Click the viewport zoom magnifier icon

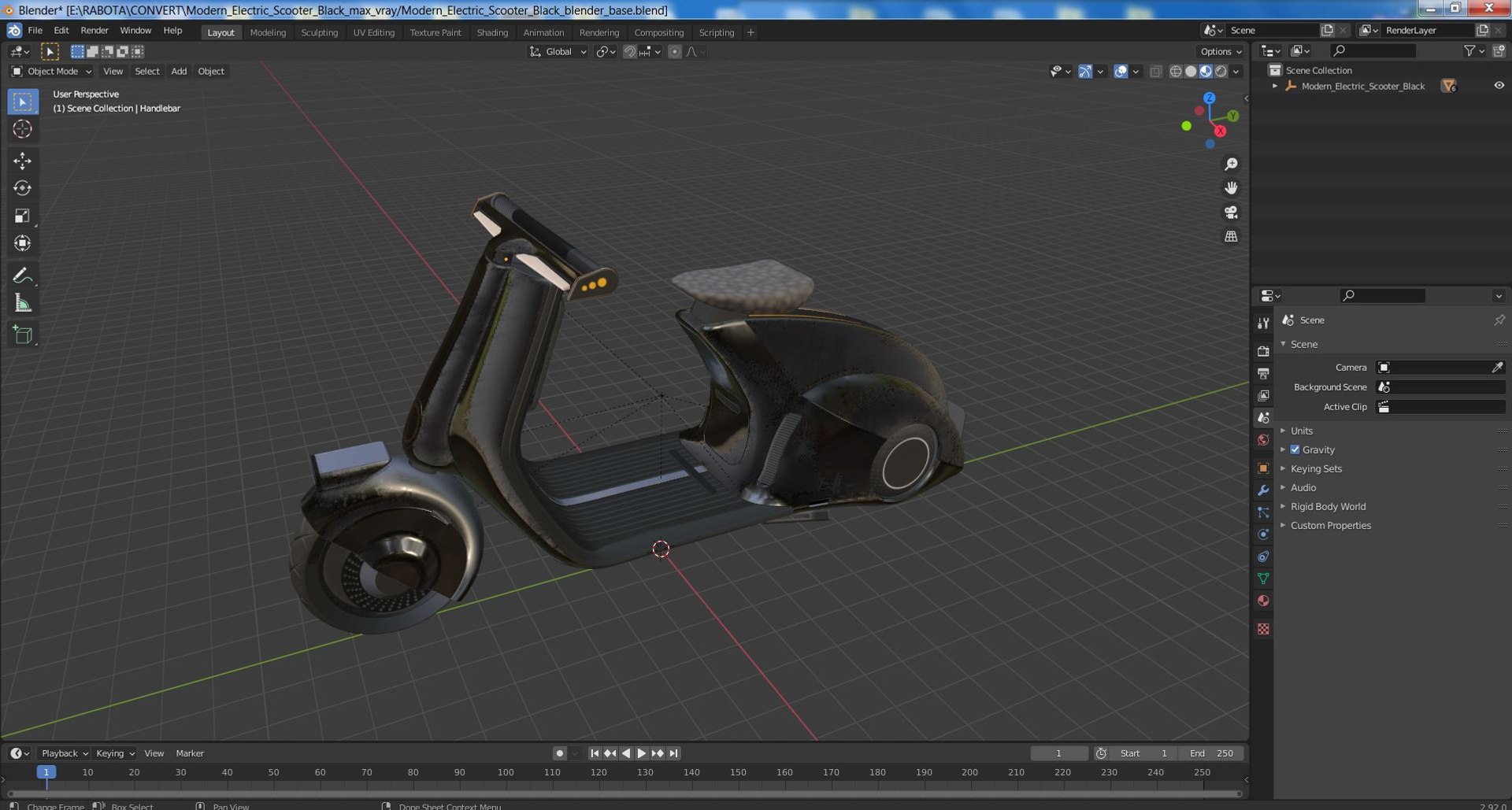(1231, 164)
